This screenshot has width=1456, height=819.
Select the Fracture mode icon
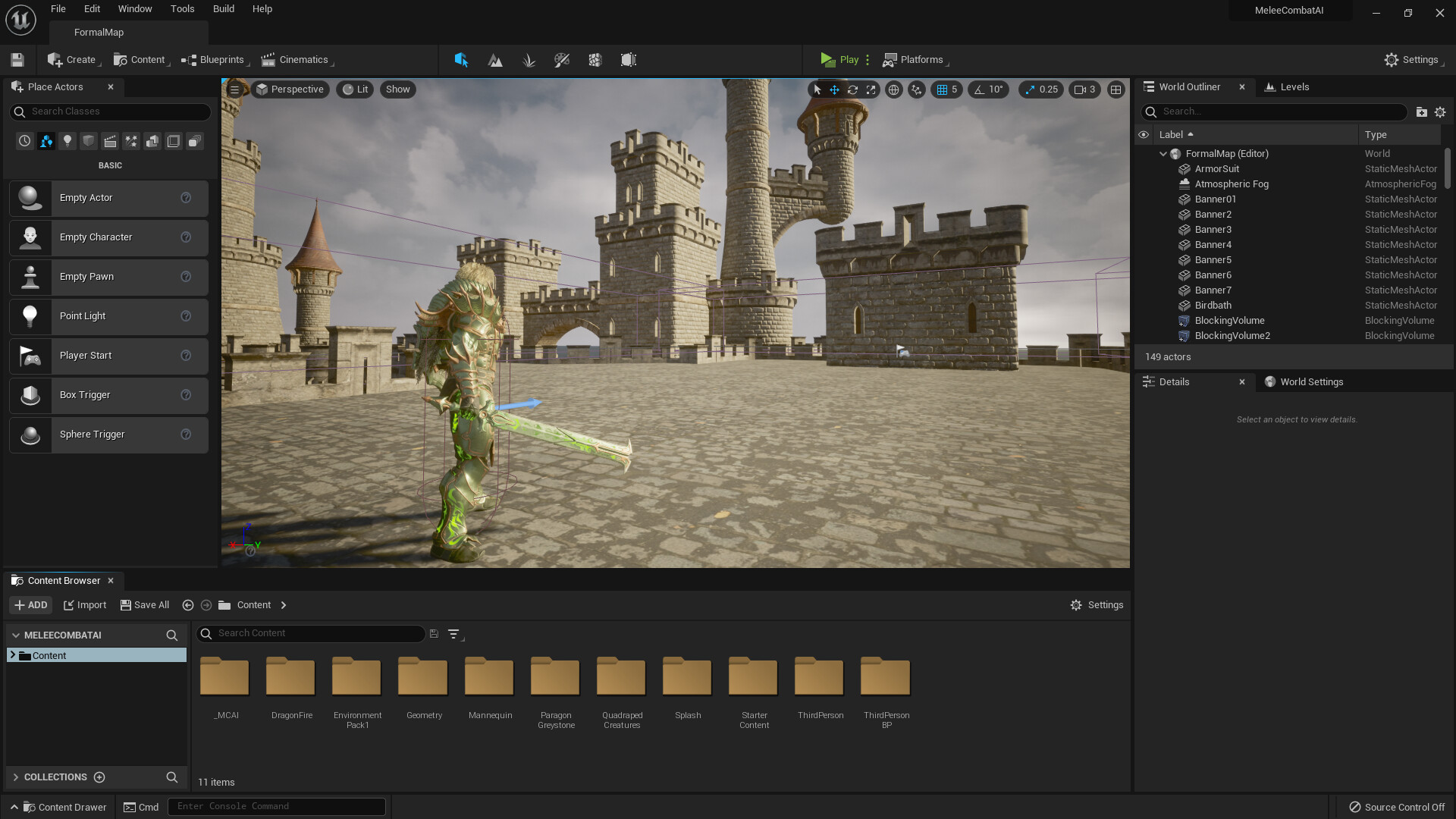tap(595, 59)
